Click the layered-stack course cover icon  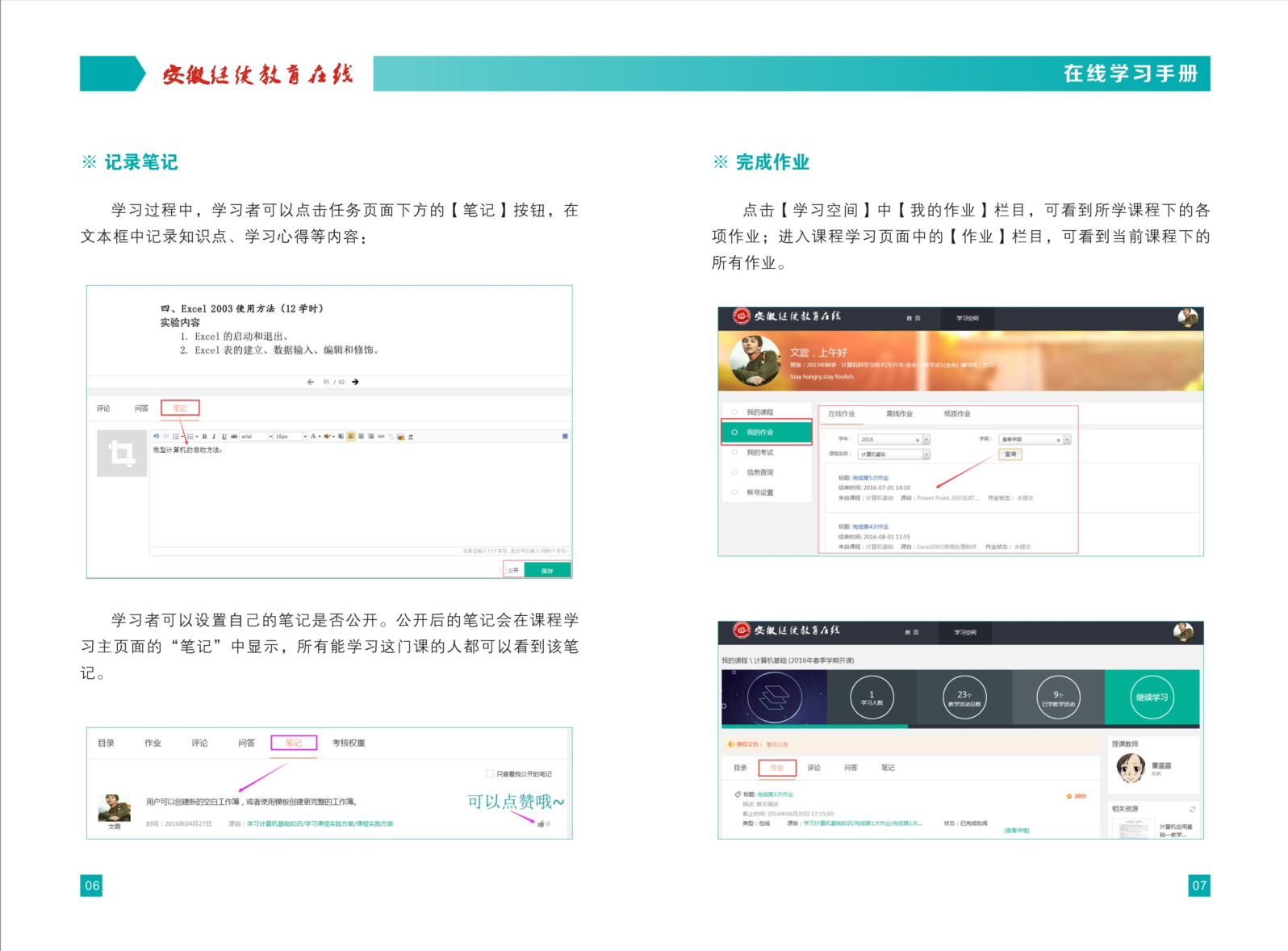[774, 697]
